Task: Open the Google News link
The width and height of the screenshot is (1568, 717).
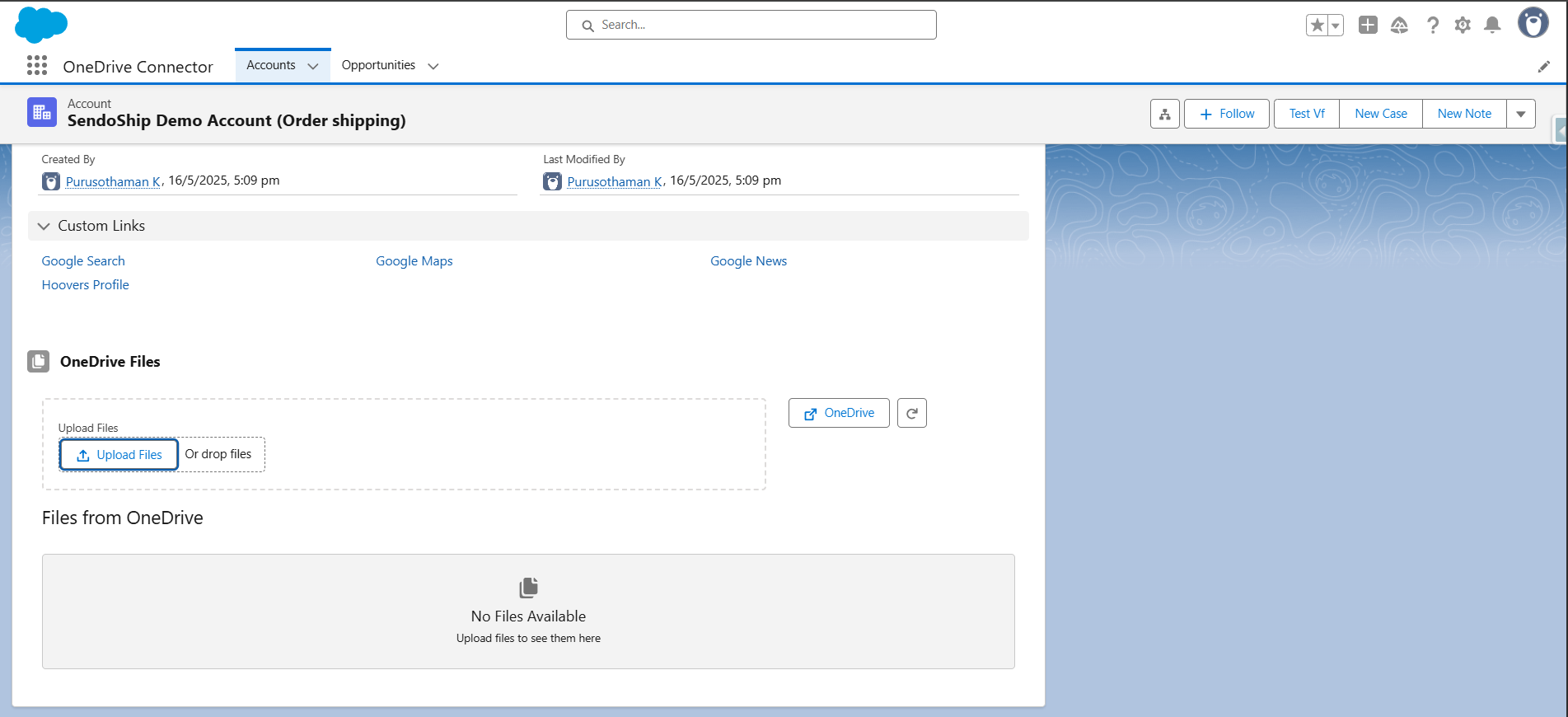Action: [749, 261]
